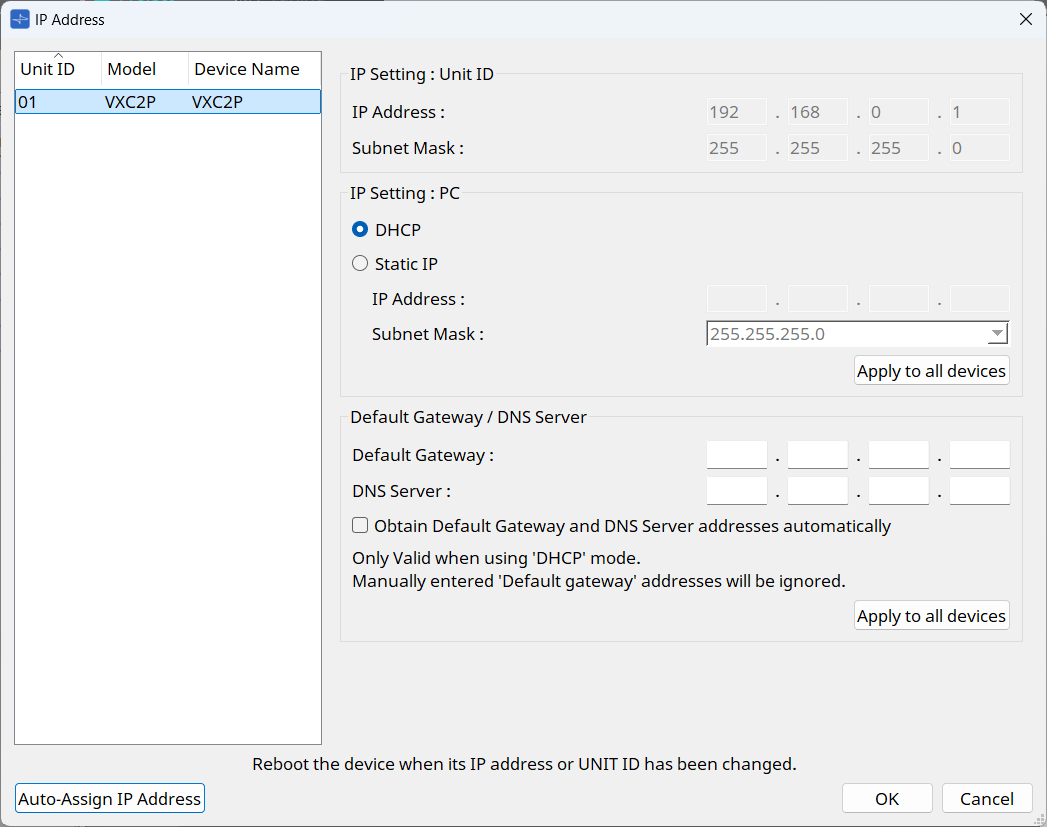The image size is (1047, 827).
Task: Select the VXC2P device row with Unit ID 01
Action: 167,102
